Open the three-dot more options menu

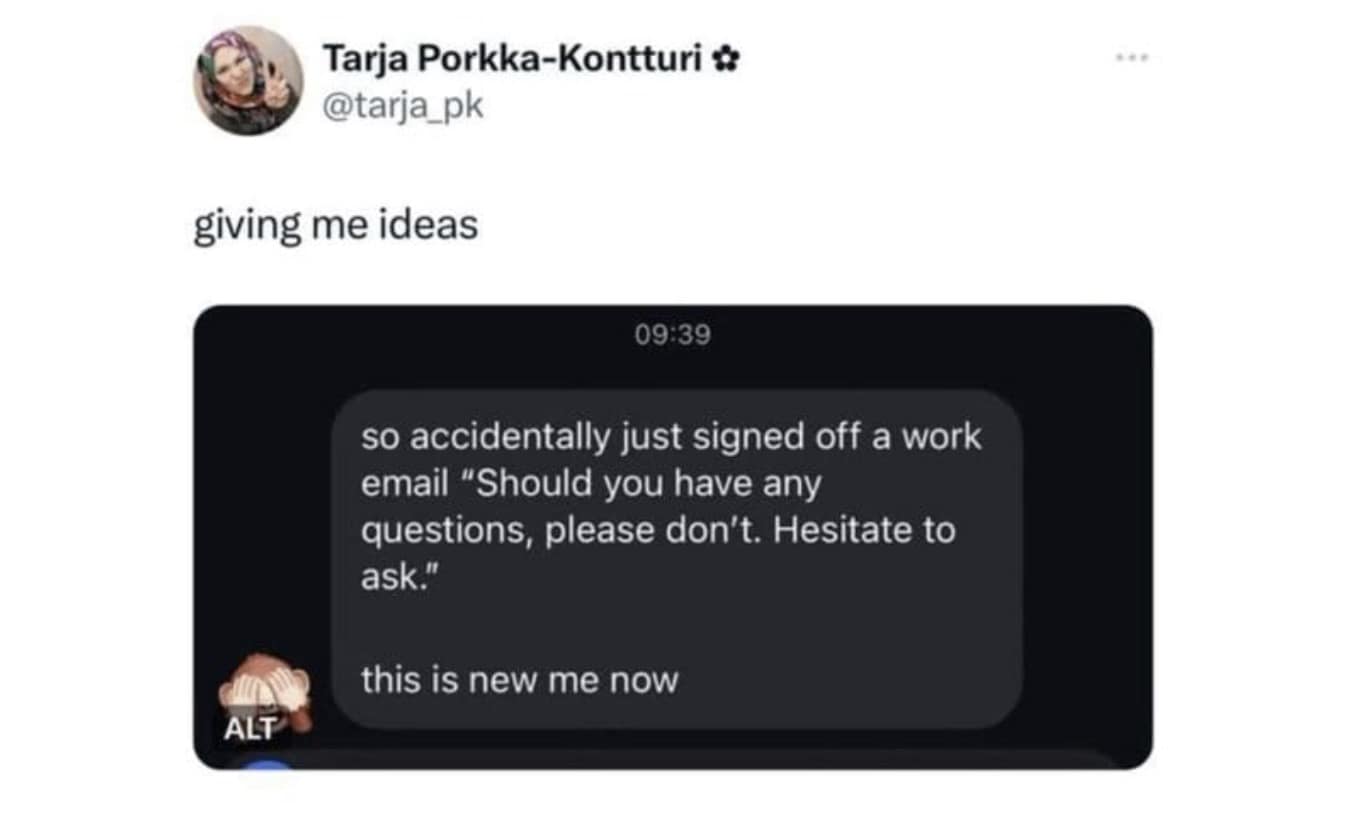pos(1133,58)
